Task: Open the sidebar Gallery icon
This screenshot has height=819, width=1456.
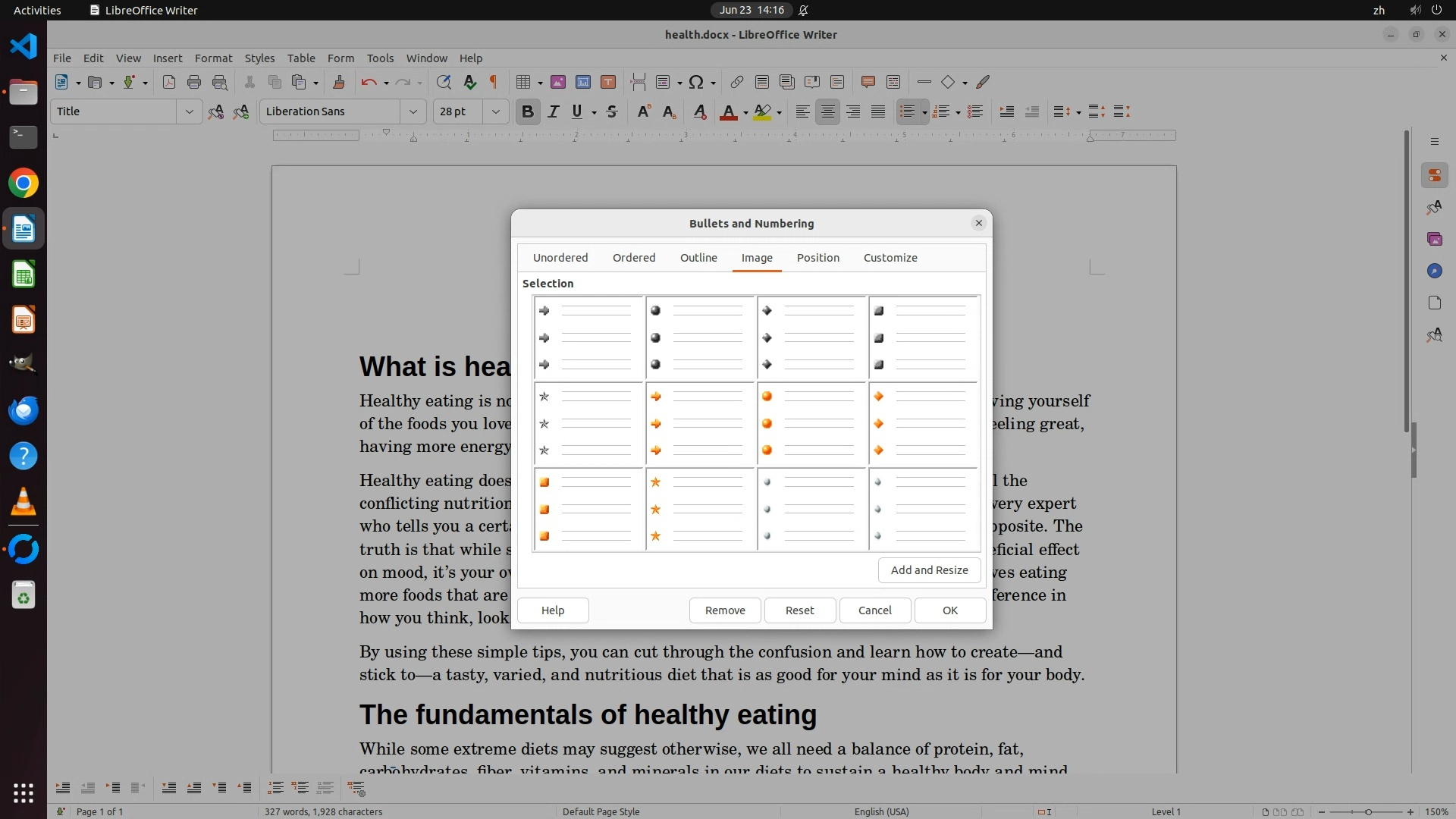Action: [x=1434, y=240]
